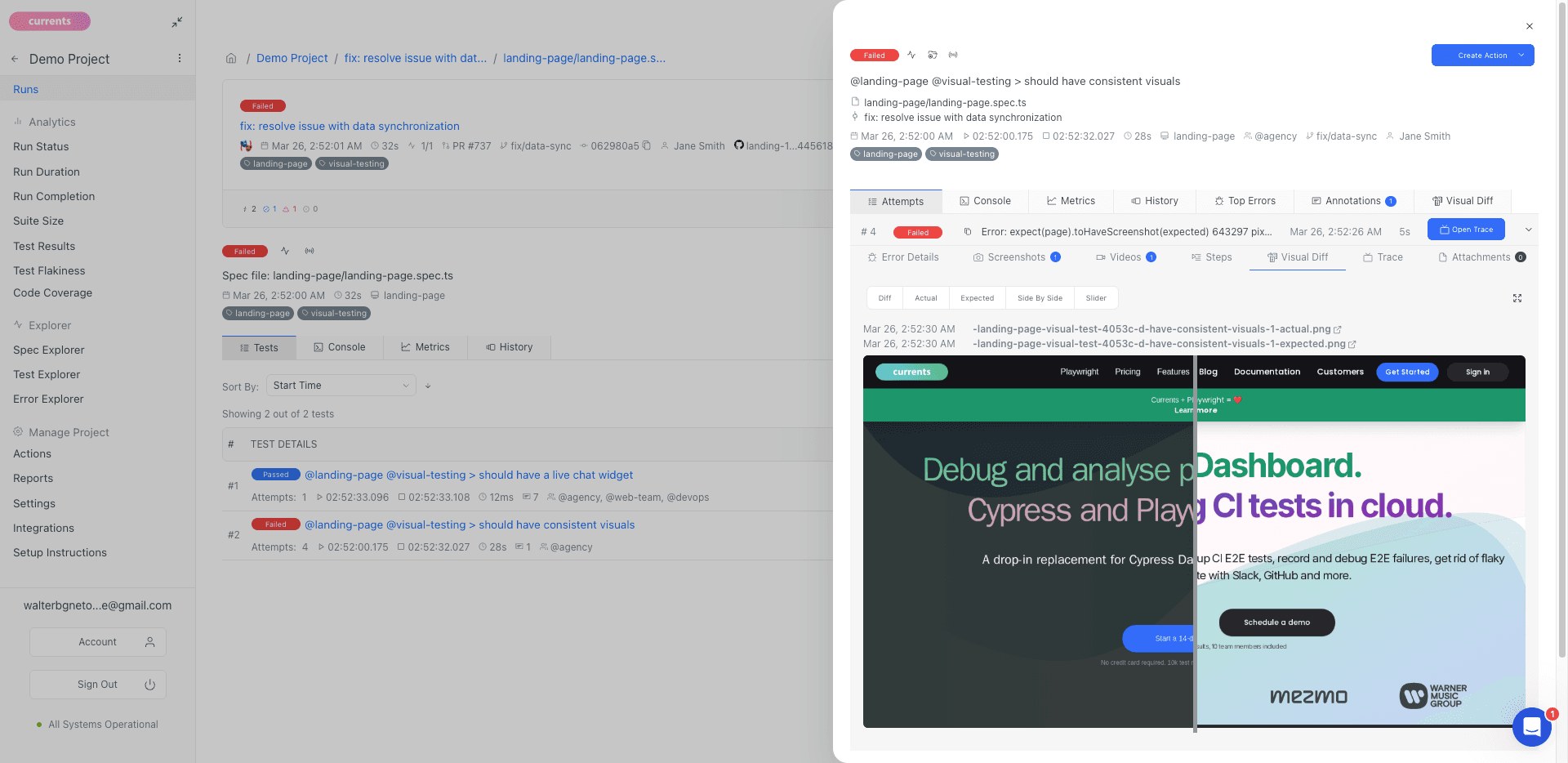The image size is (1568, 763).
Task: Switch to the drawer Console tab
Action: coord(985,201)
